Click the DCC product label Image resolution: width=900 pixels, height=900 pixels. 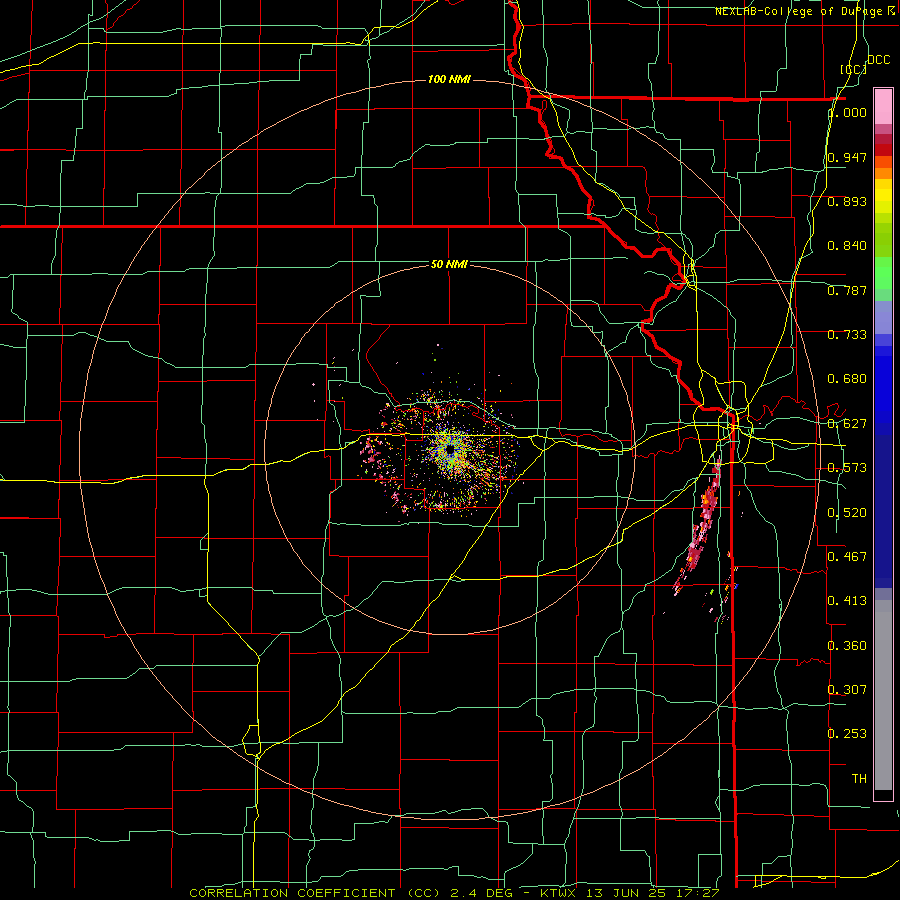878,60
